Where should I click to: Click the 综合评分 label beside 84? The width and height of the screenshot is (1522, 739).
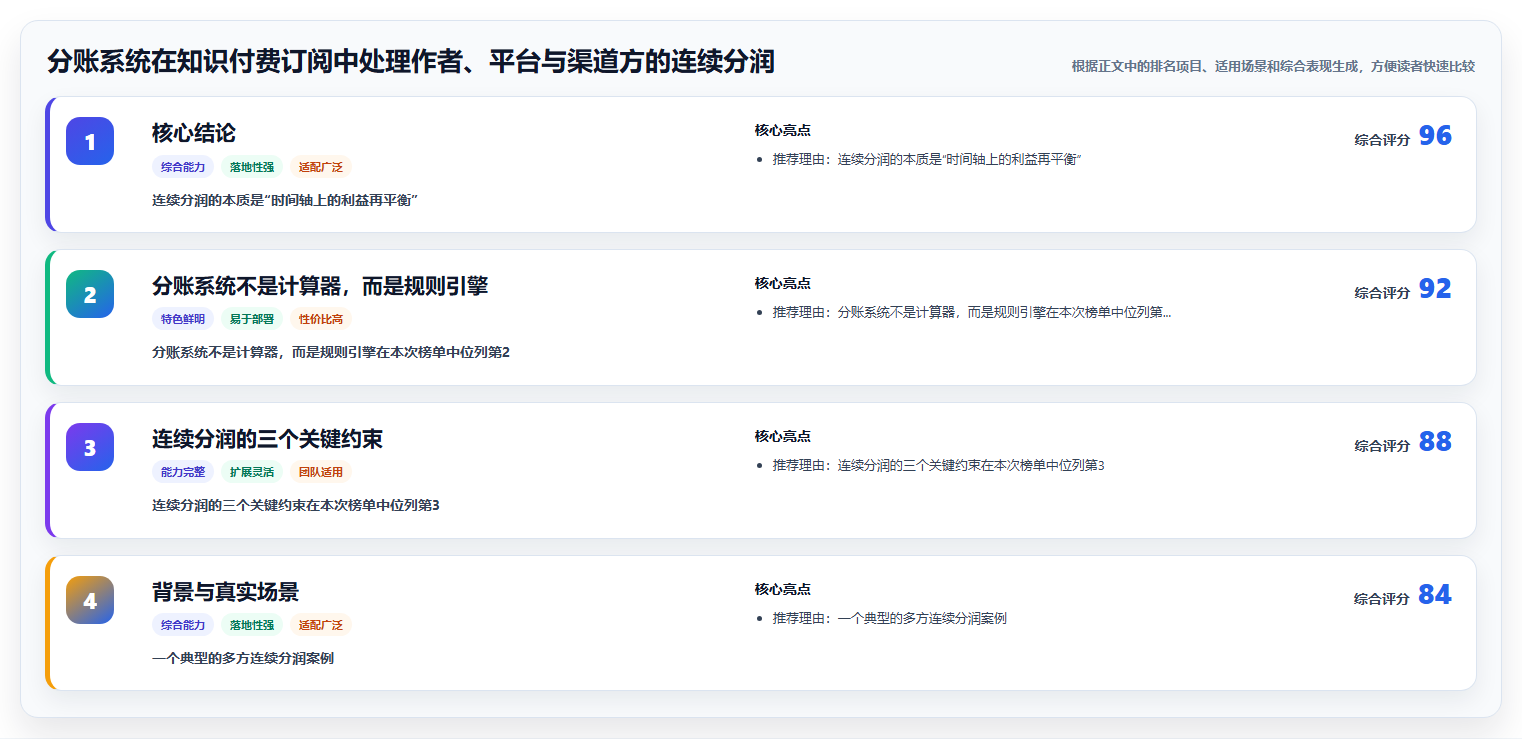pos(1382,599)
